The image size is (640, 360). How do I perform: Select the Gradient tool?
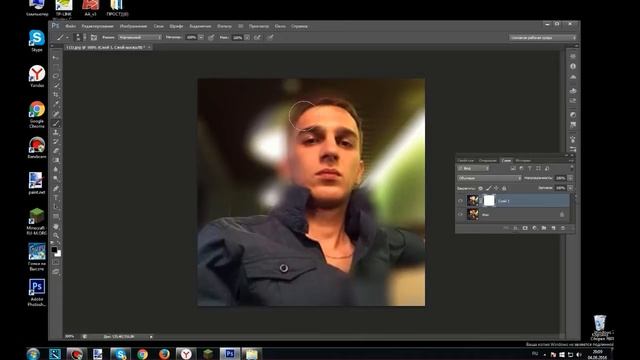coord(56,160)
